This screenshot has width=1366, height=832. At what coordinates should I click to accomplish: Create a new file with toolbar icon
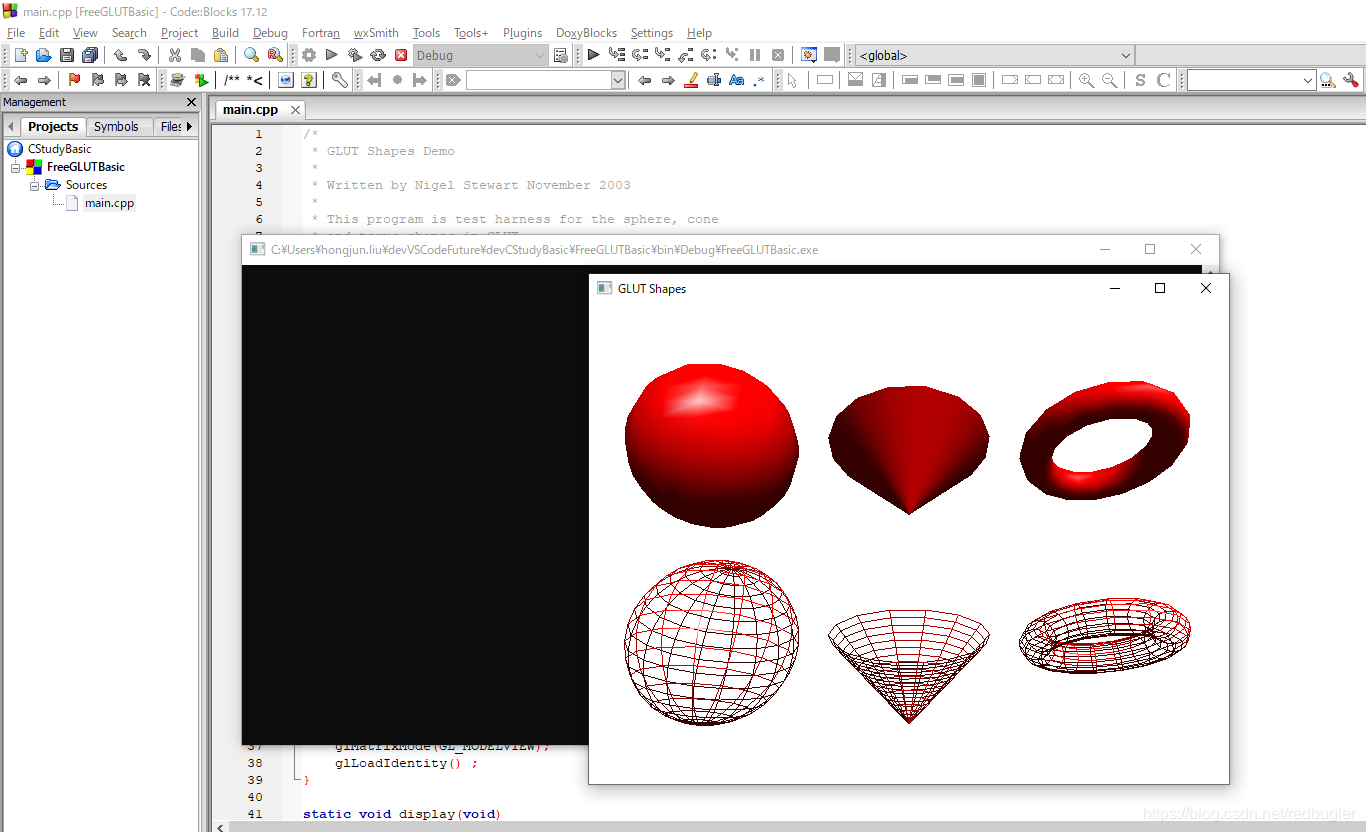point(20,56)
